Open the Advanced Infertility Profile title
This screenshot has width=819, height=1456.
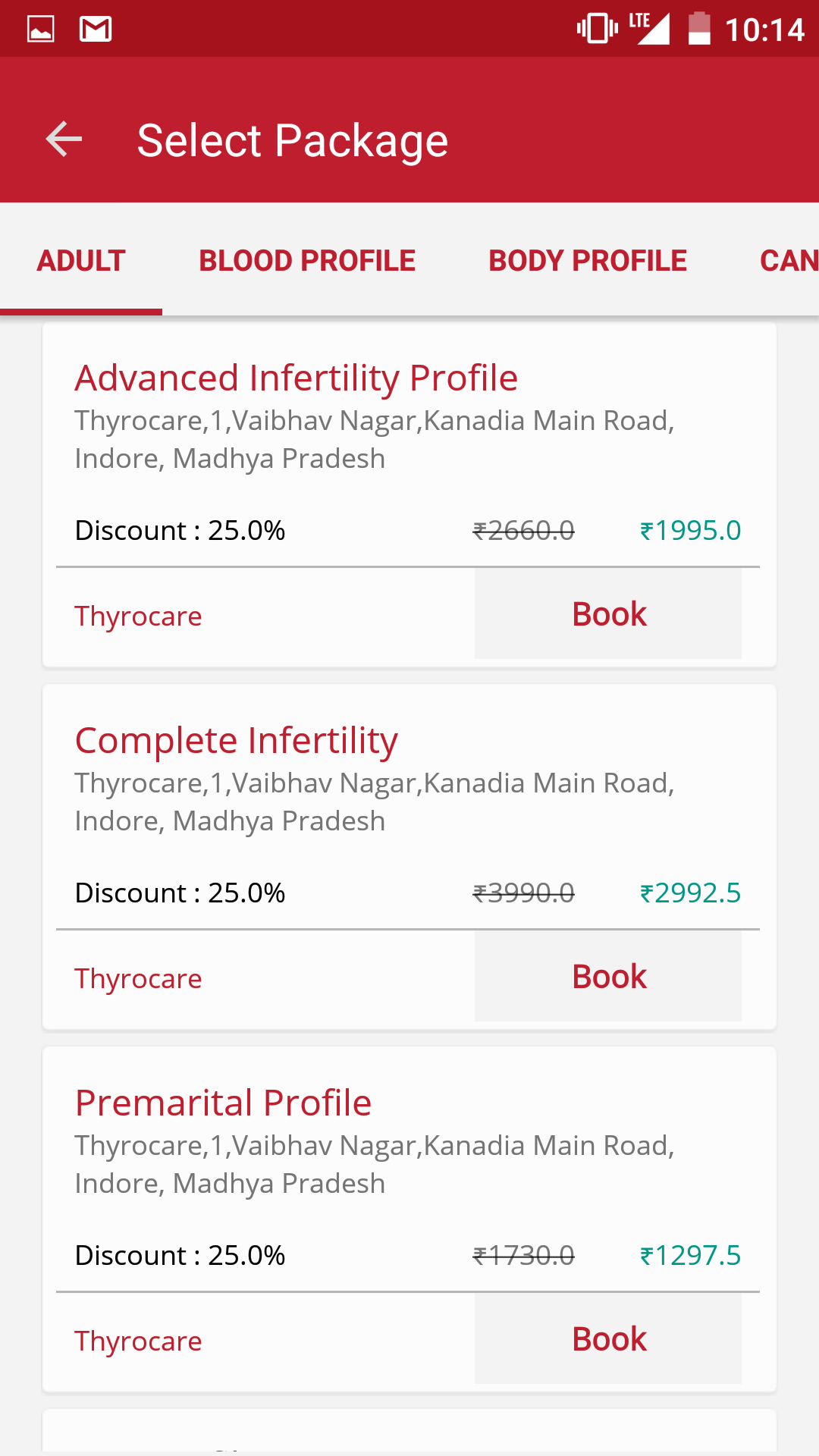click(296, 378)
